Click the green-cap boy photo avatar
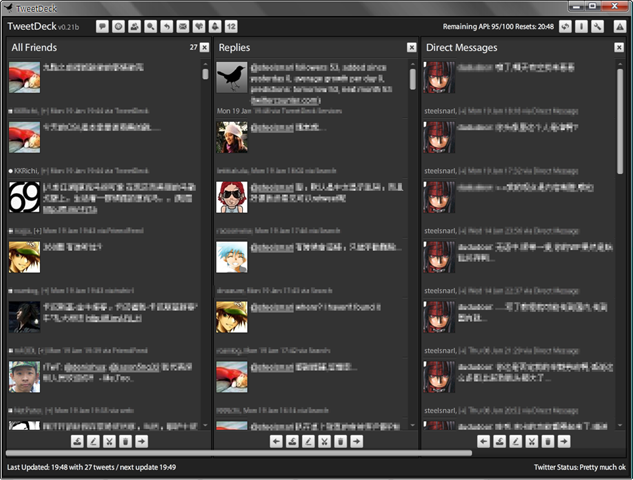 tap(25, 377)
